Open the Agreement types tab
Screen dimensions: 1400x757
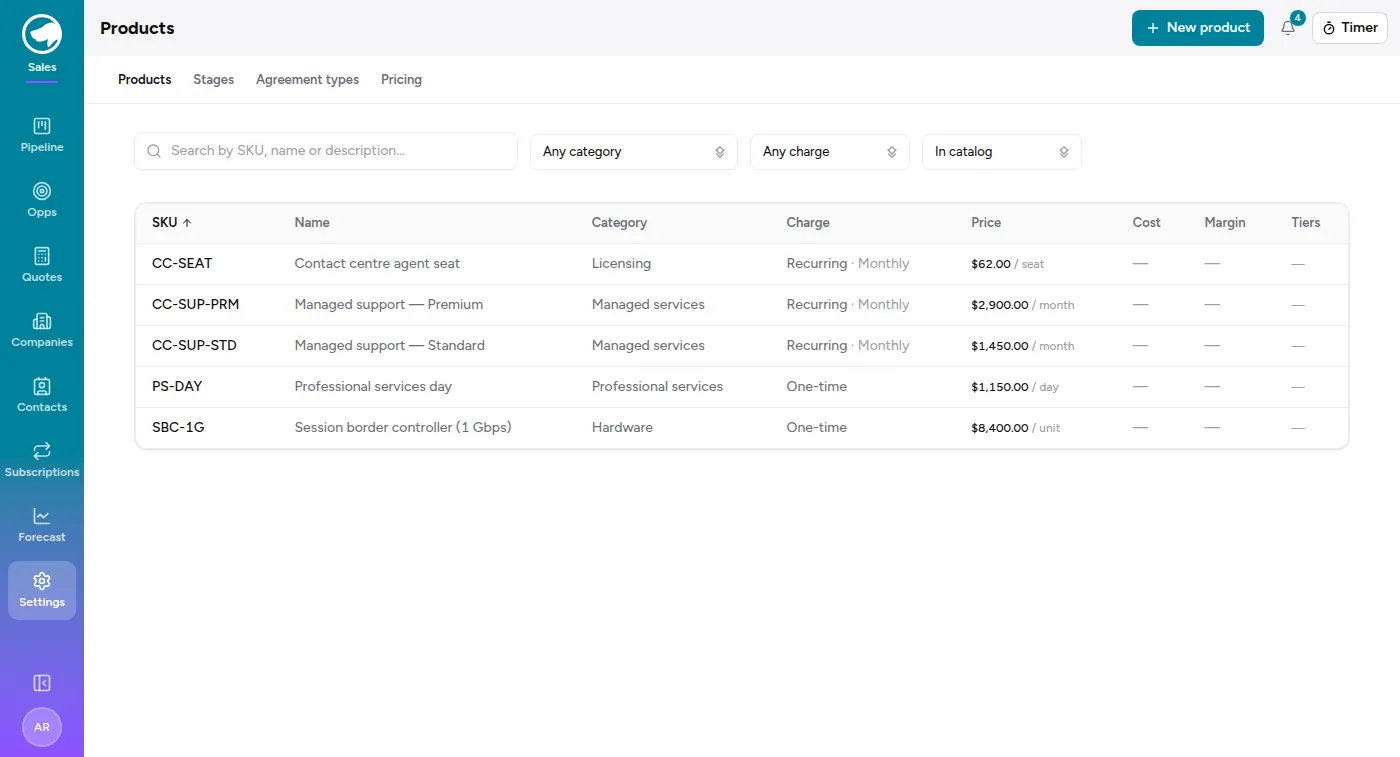[307, 80]
